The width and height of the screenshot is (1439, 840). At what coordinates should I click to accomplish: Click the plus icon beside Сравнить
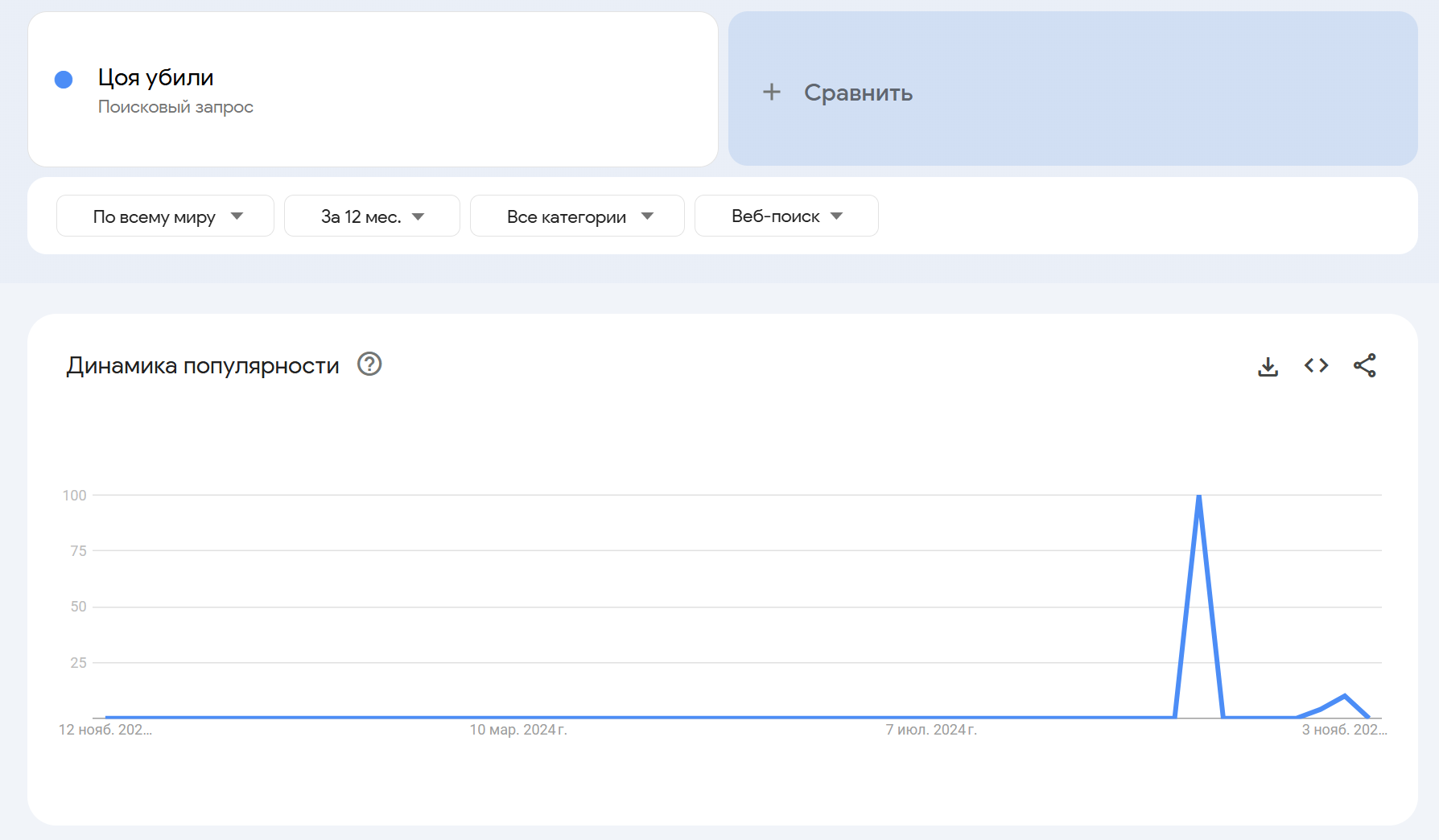pos(771,93)
